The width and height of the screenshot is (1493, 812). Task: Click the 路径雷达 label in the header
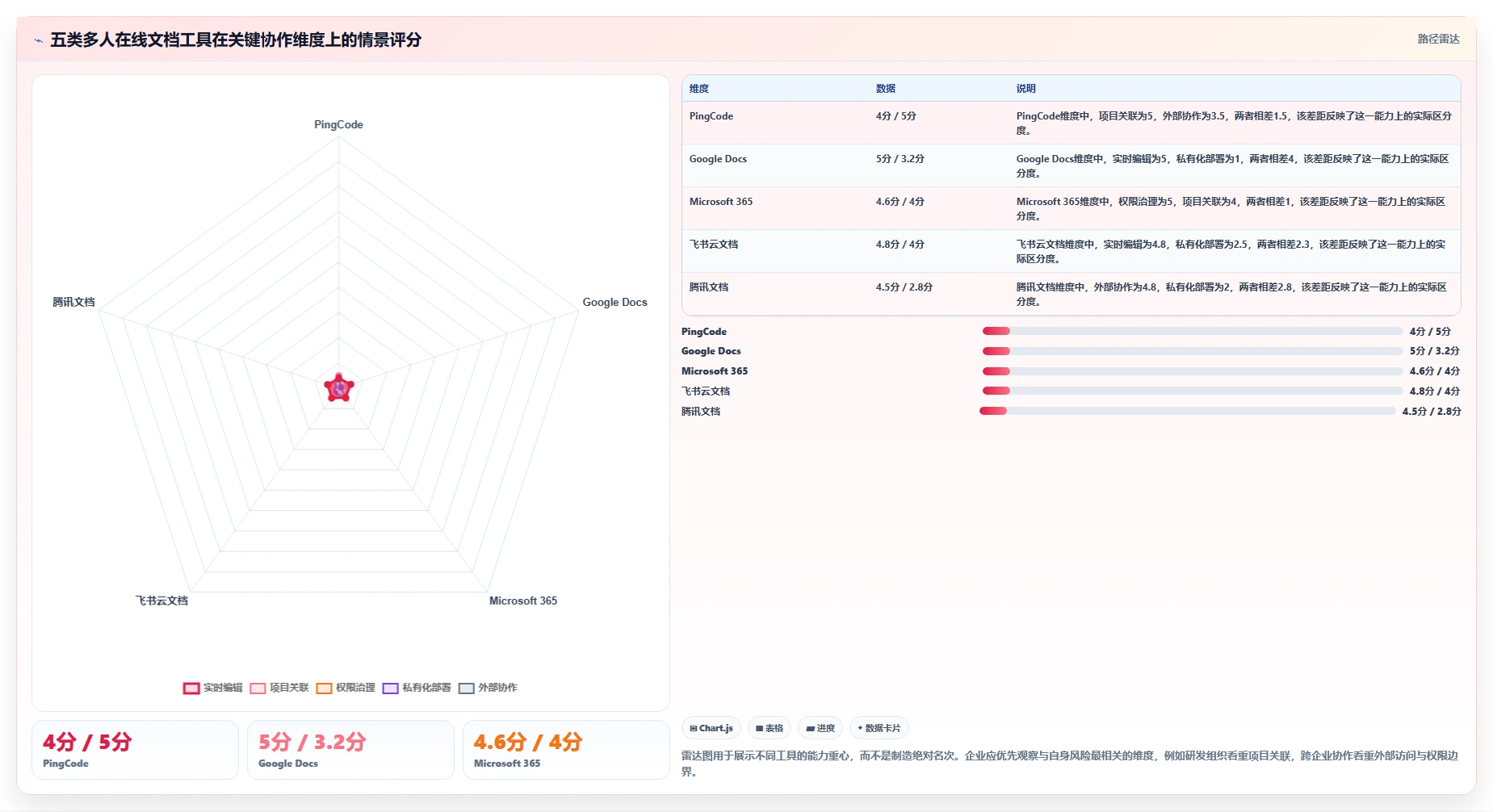click(1439, 39)
